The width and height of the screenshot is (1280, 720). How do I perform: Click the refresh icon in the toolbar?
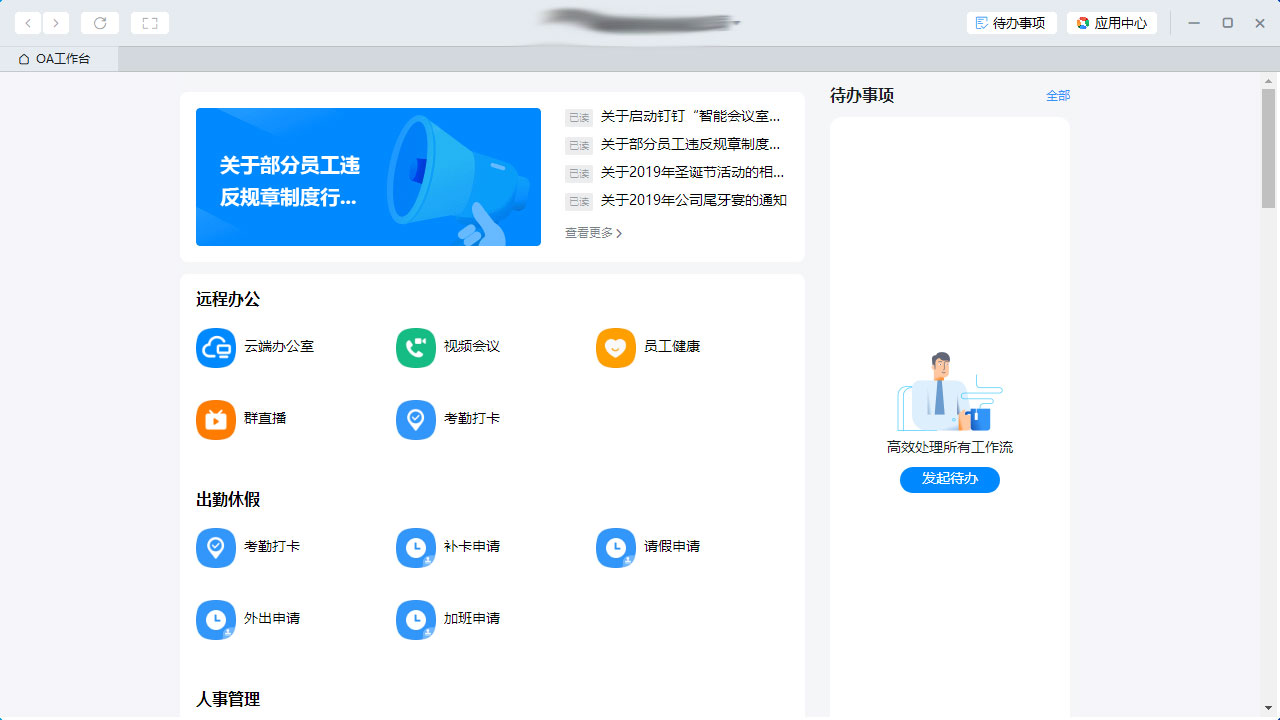tap(99, 22)
